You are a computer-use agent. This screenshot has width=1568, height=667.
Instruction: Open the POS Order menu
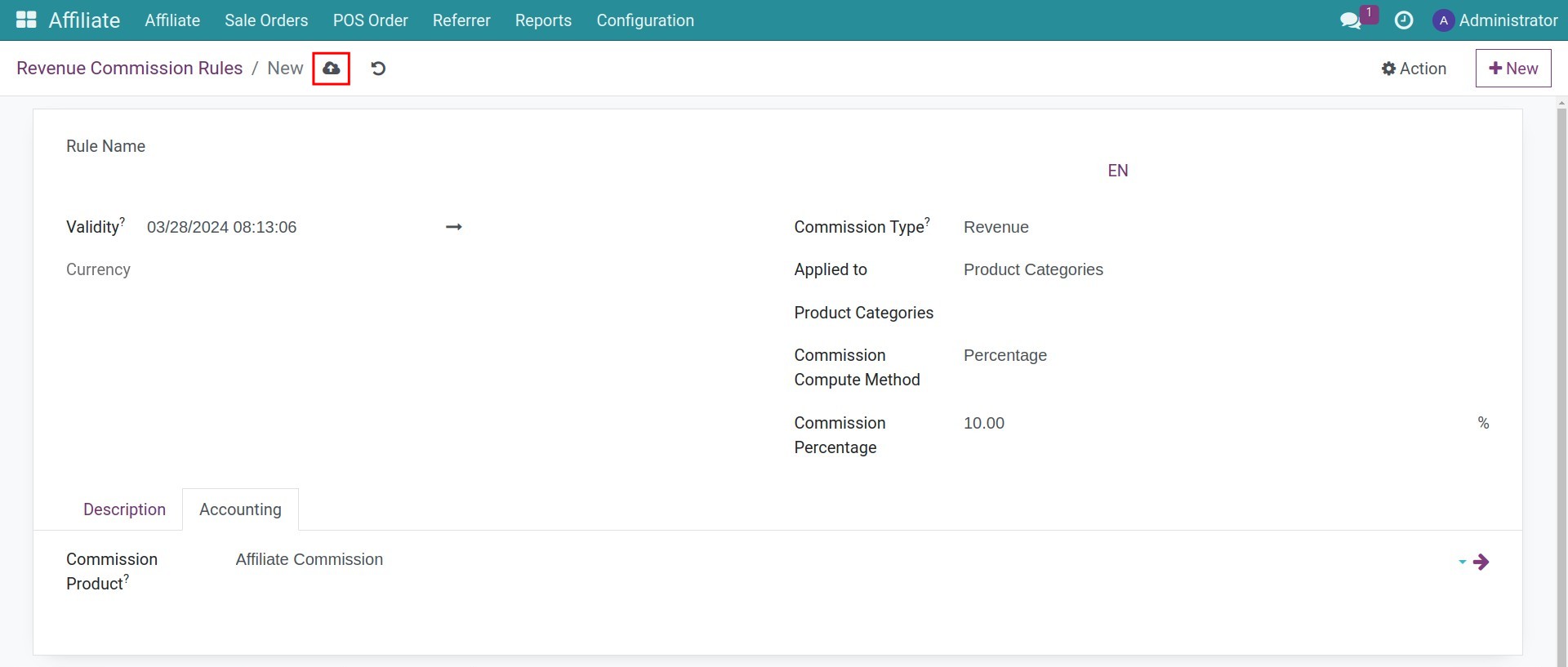371,20
